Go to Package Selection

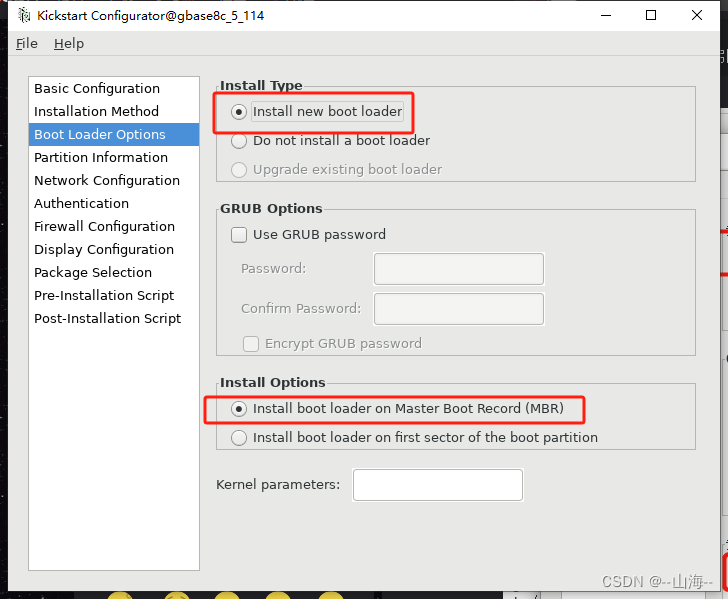click(93, 273)
